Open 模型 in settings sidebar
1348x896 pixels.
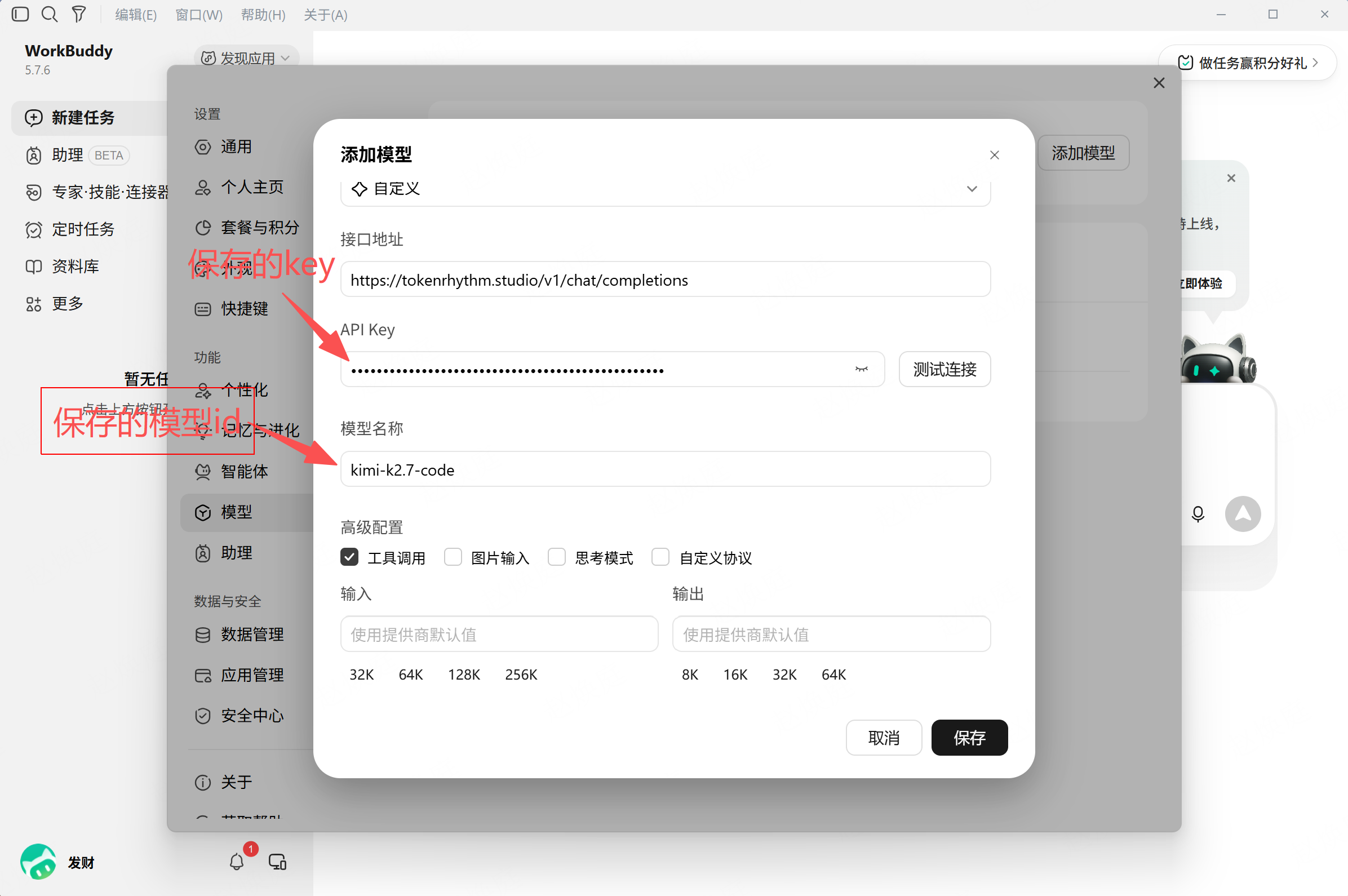247,512
